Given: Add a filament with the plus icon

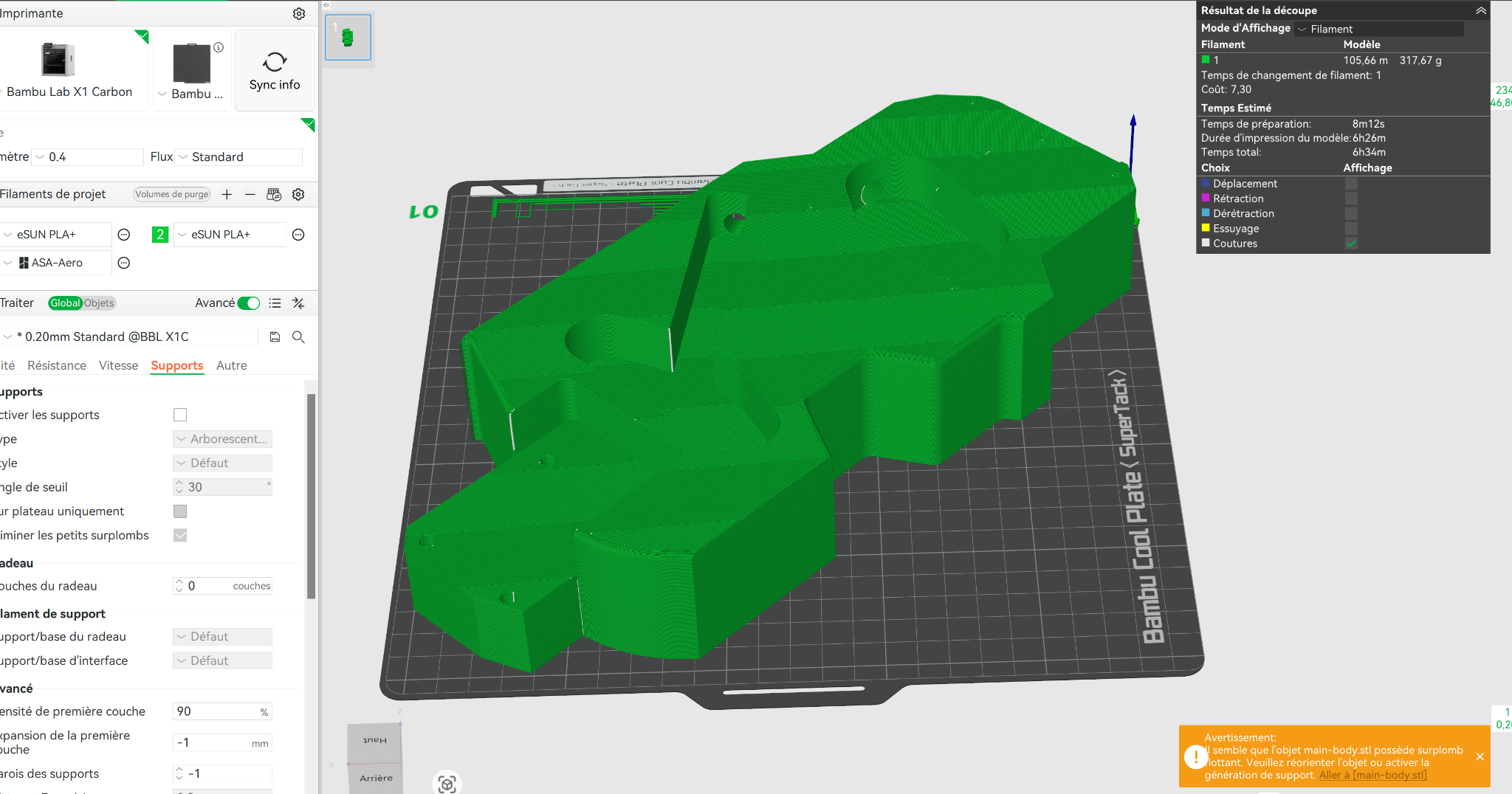Looking at the screenshot, I should point(227,194).
